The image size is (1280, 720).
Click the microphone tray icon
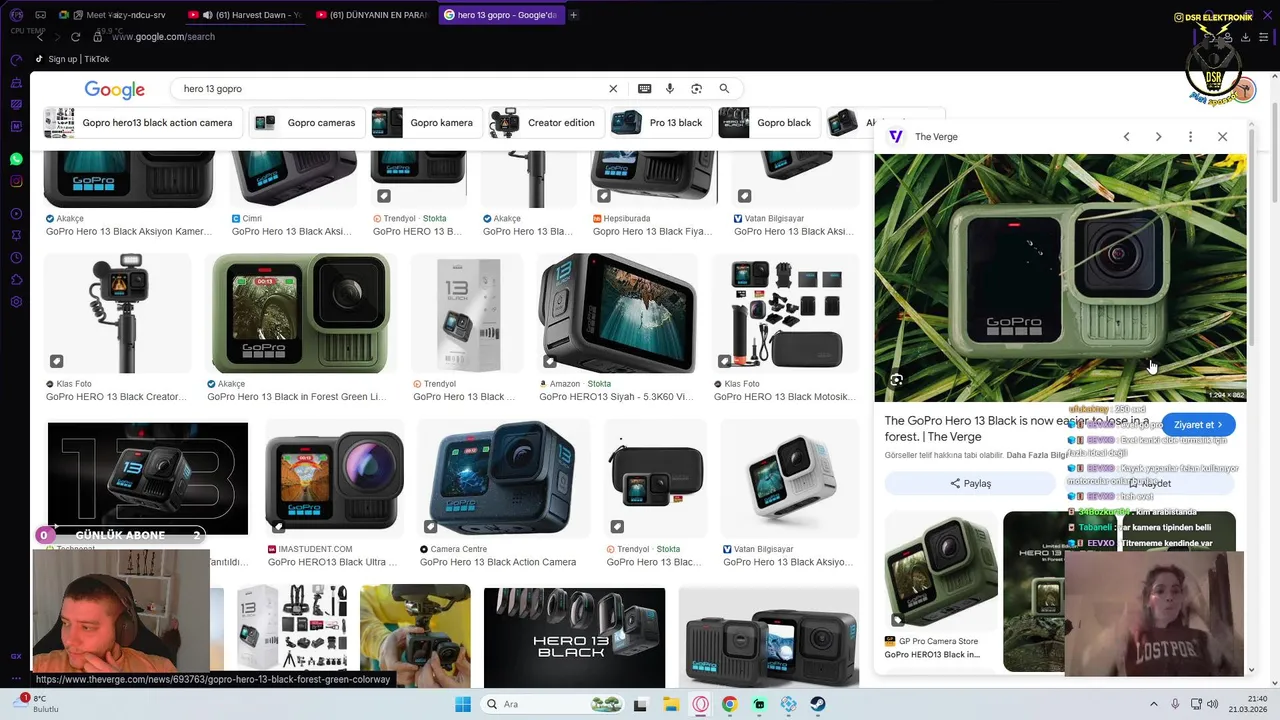point(1175,704)
